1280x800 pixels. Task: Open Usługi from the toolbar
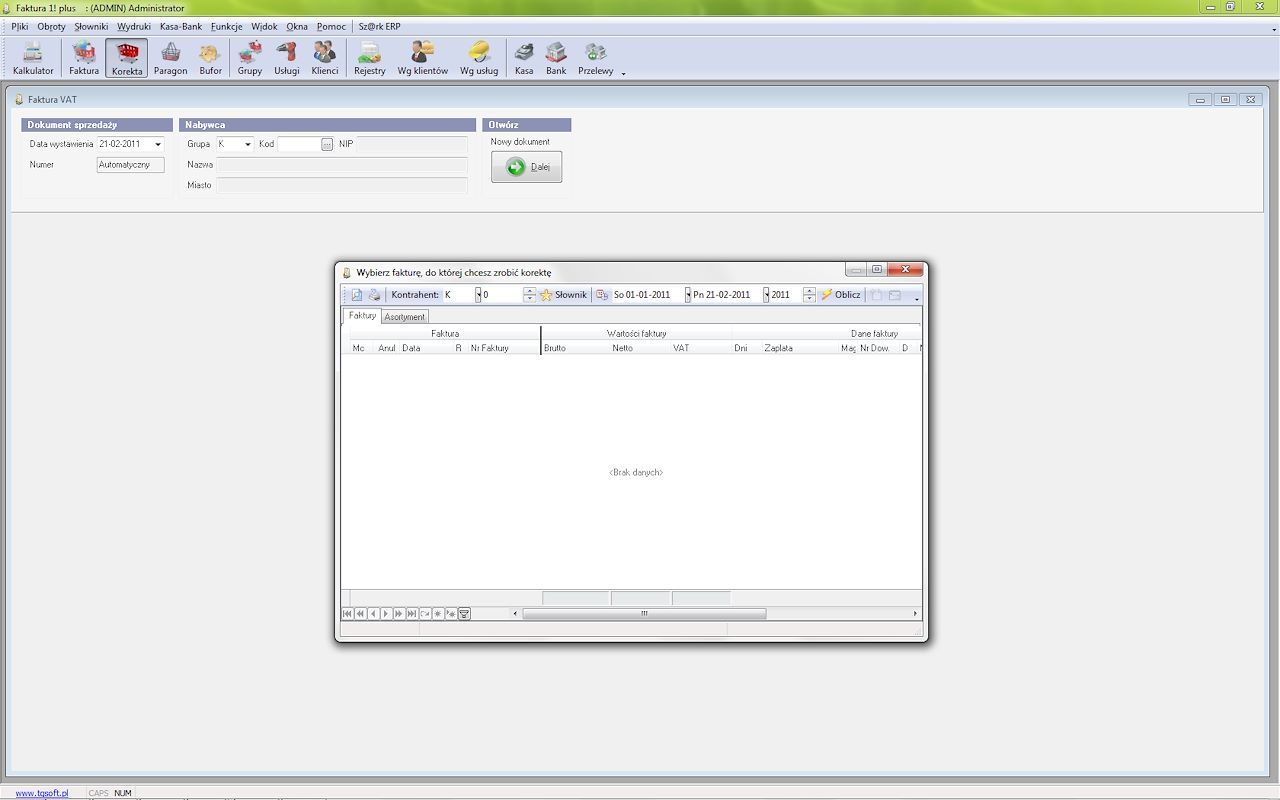(287, 58)
